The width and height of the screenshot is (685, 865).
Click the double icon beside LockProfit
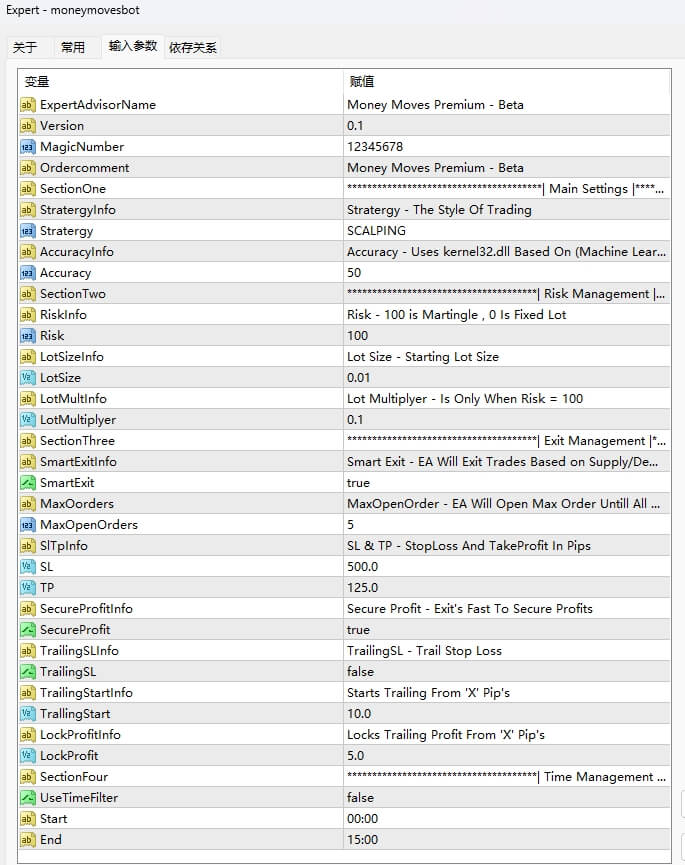[x=28, y=755]
